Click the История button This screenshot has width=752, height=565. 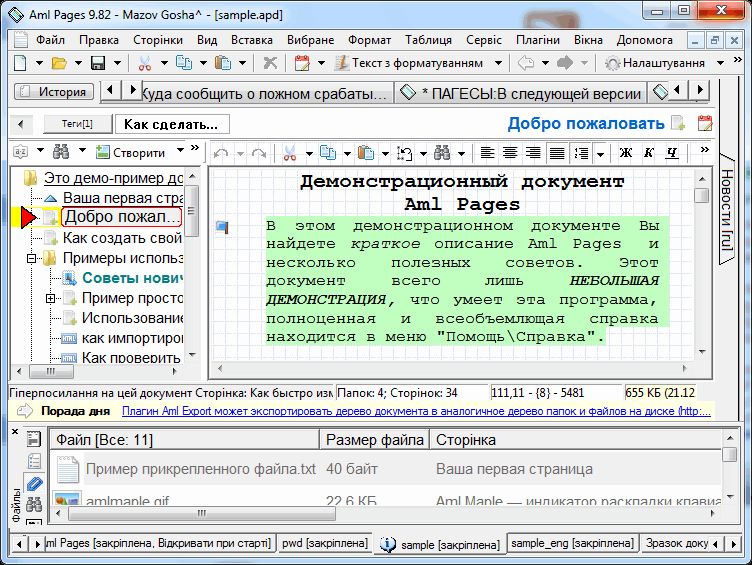[53, 91]
